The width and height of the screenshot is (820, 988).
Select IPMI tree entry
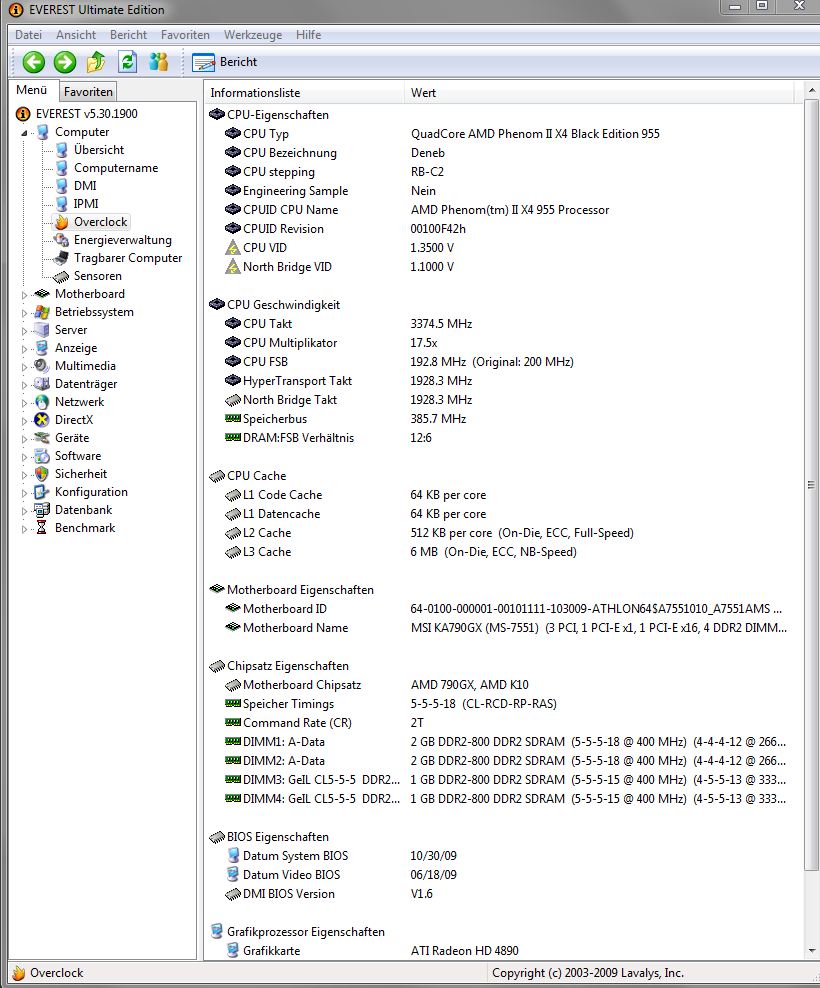[x=86, y=204]
